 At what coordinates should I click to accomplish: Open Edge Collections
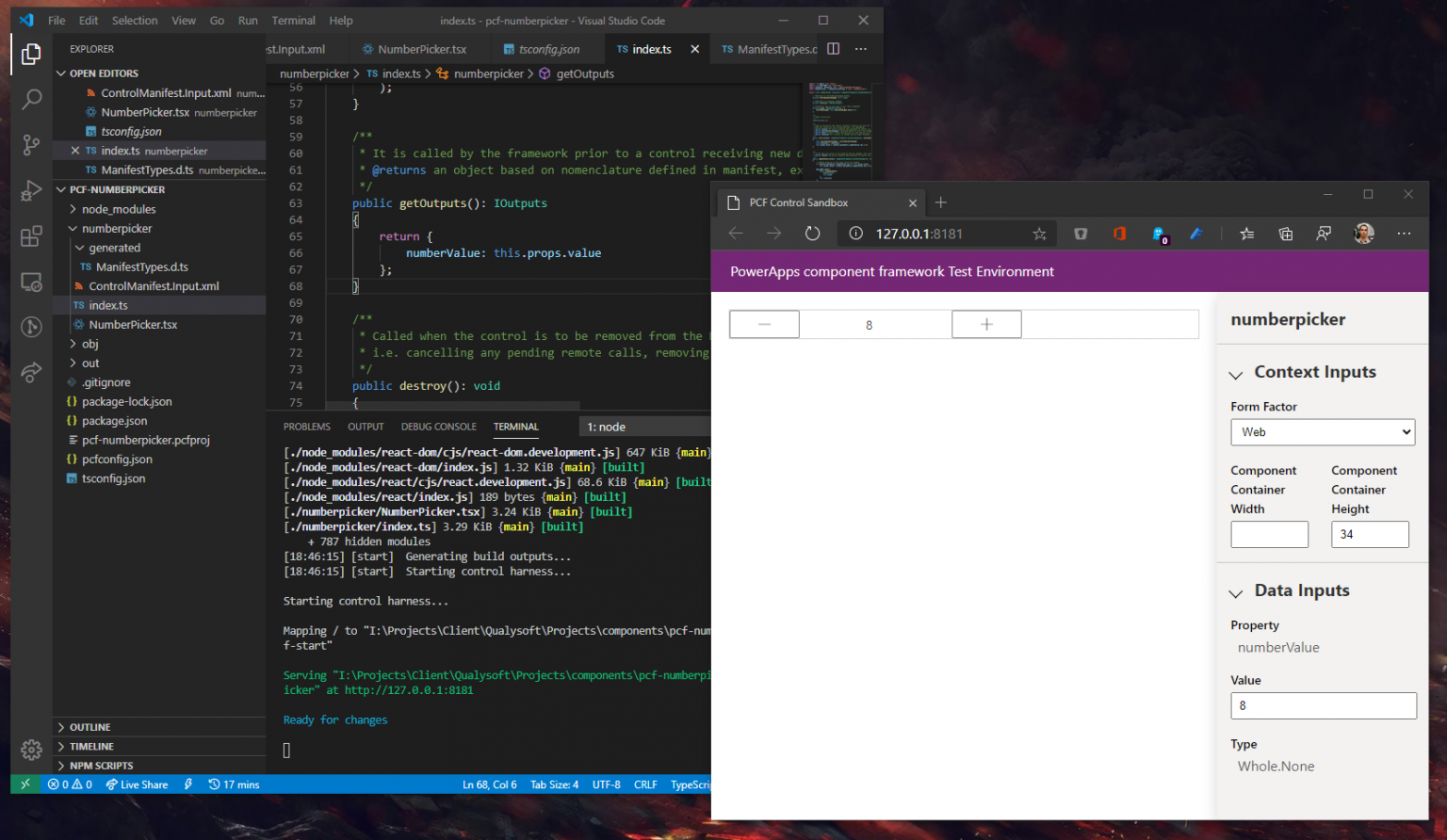coord(1285,234)
